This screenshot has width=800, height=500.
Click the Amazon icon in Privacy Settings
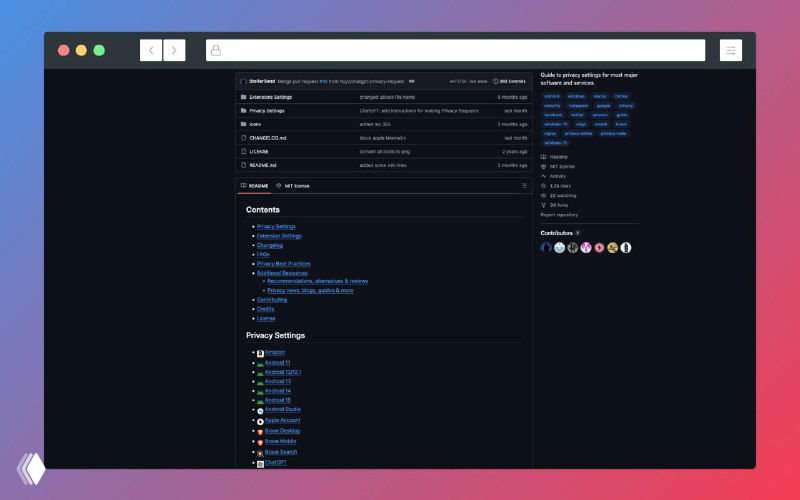[x=260, y=353]
